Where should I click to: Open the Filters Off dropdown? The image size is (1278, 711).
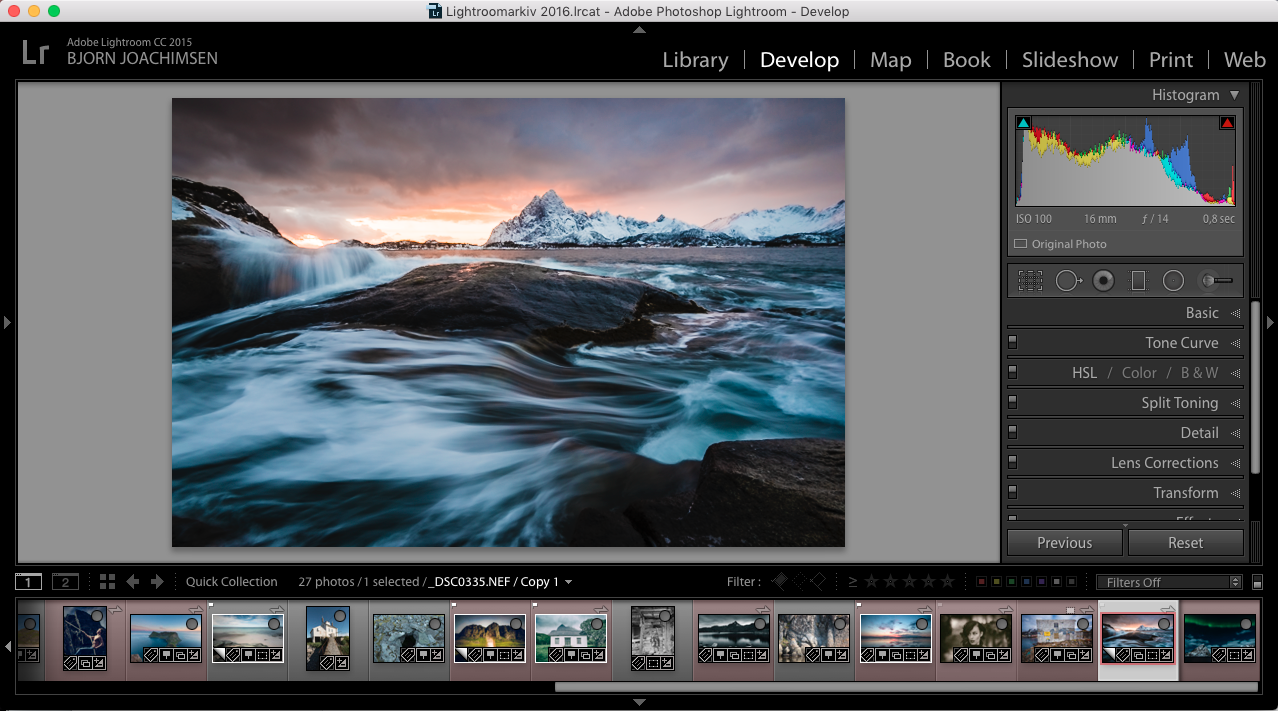(x=1168, y=582)
